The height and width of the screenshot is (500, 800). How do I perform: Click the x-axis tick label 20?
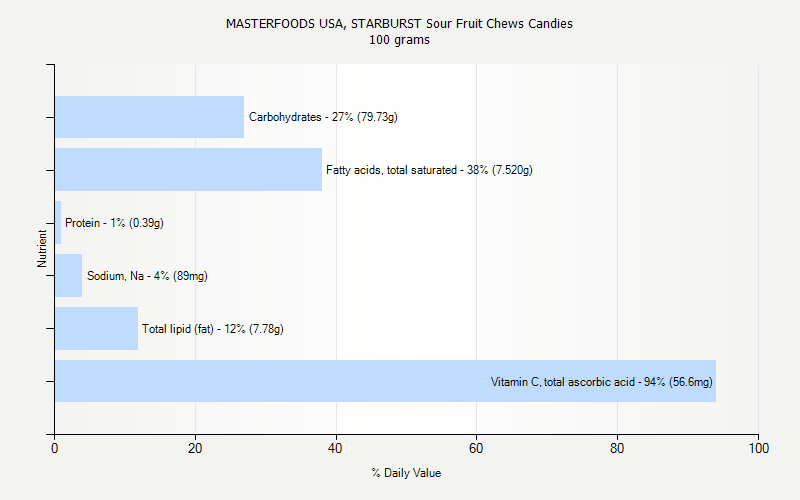[196, 448]
